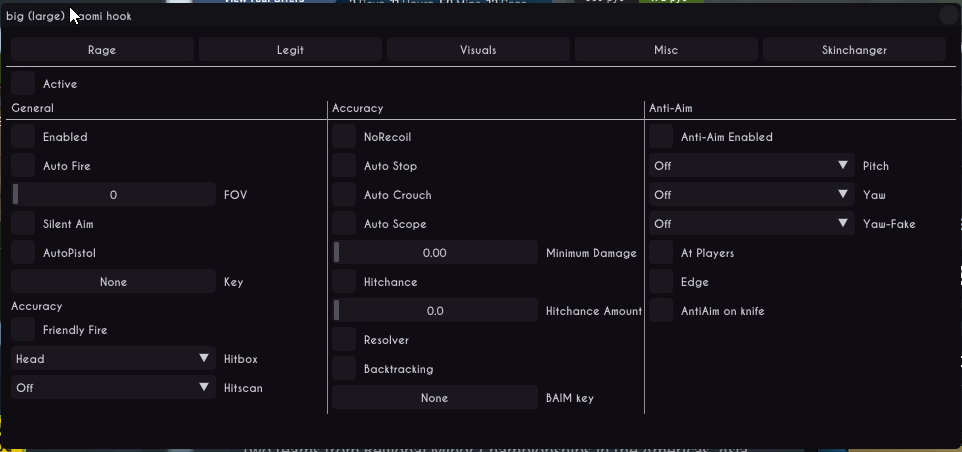Go to the Skinchanger tab
The height and width of the screenshot is (452, 962).
pos(854,49)
